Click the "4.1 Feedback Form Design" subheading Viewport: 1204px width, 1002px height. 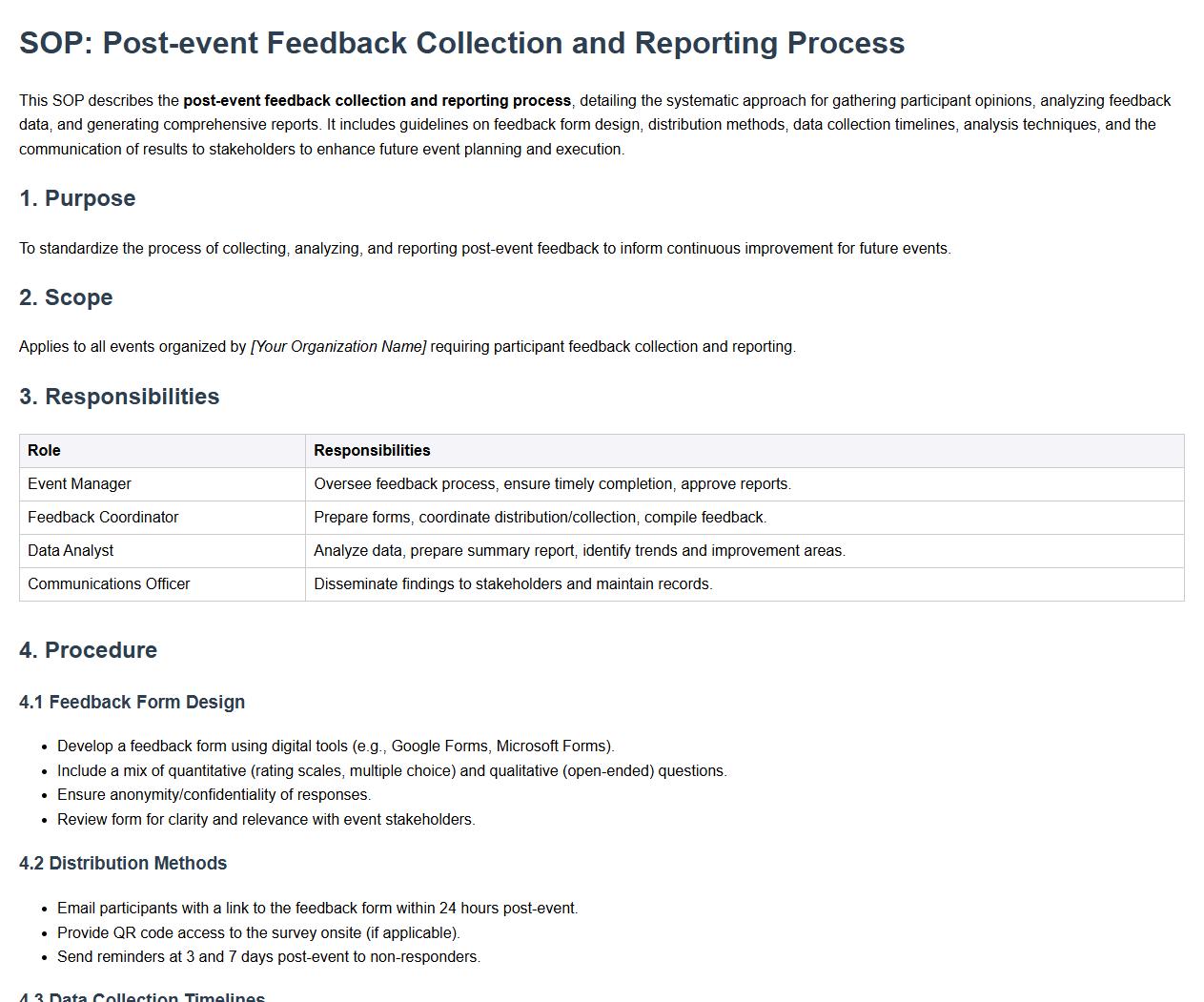pyautogui.click(x=132, y=703)
